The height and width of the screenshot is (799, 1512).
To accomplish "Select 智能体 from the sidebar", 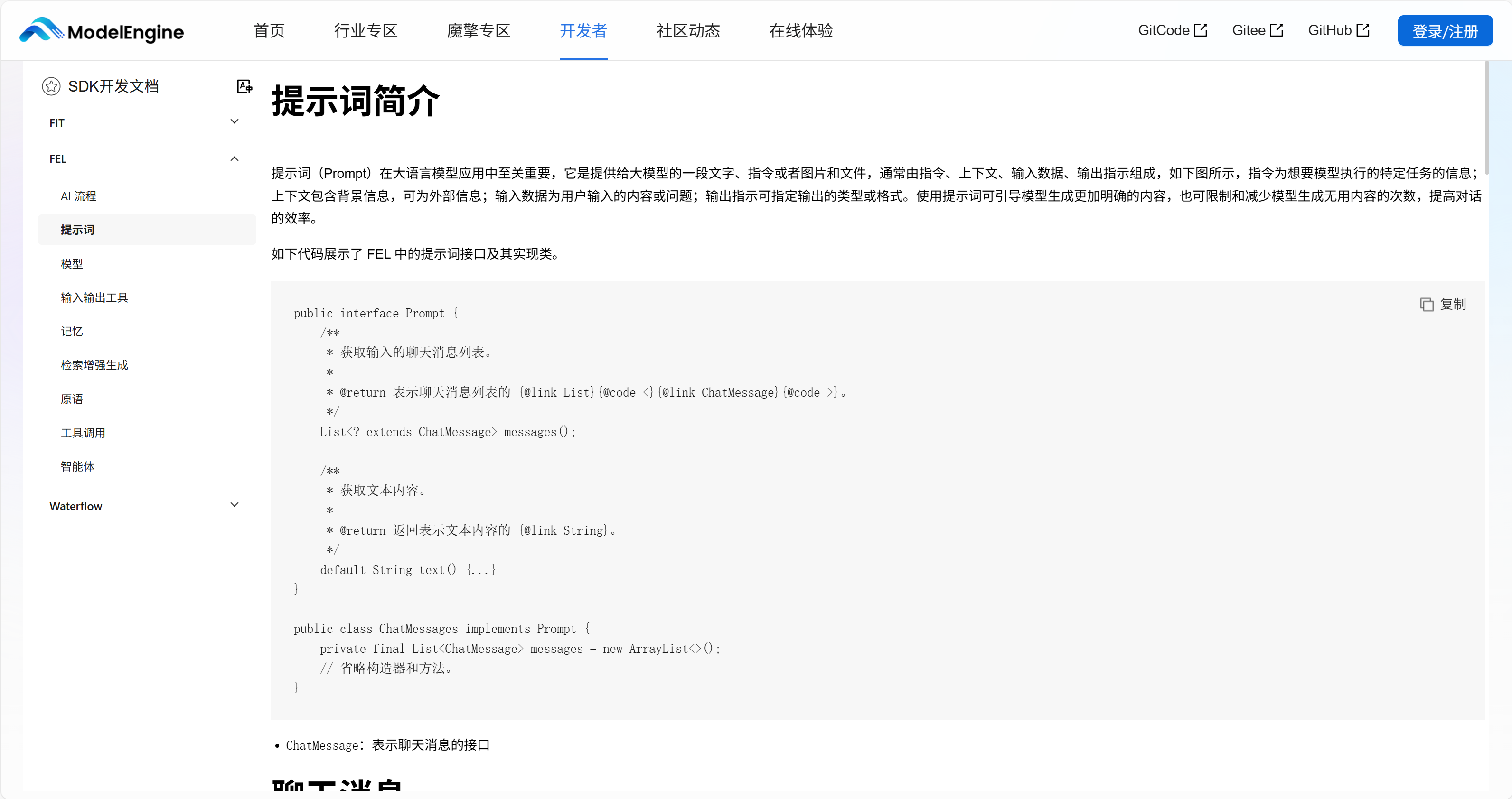I will [x=77, y=466].
